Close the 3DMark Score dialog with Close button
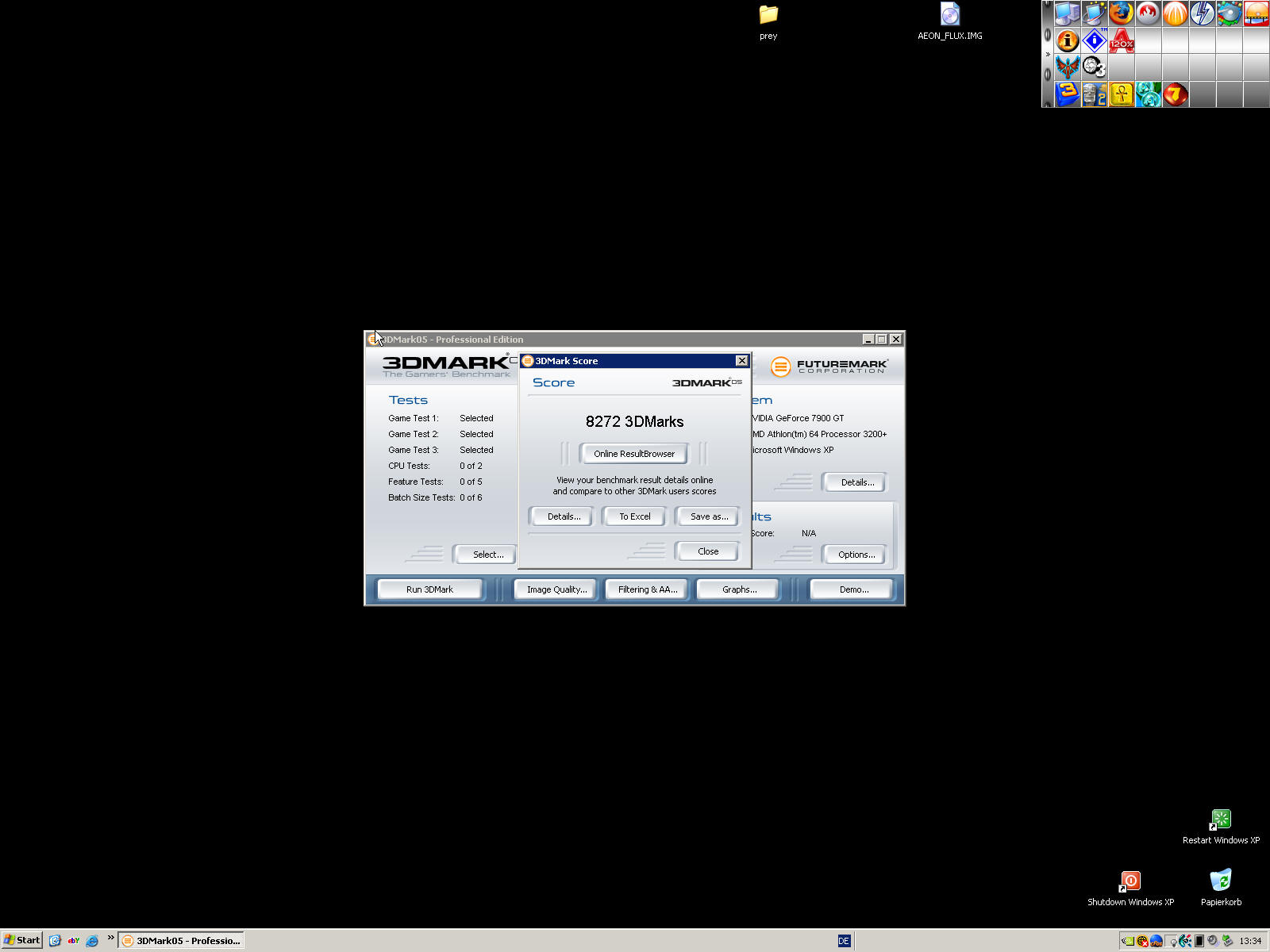1270x952 pixels. [x=708, y=551]
